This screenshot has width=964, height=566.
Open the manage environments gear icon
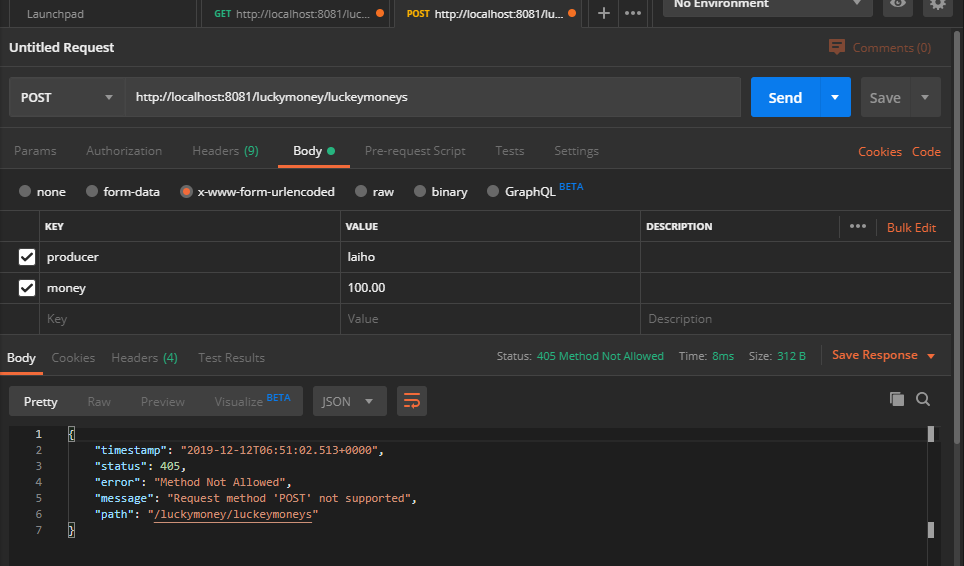(x=938, y=5)
